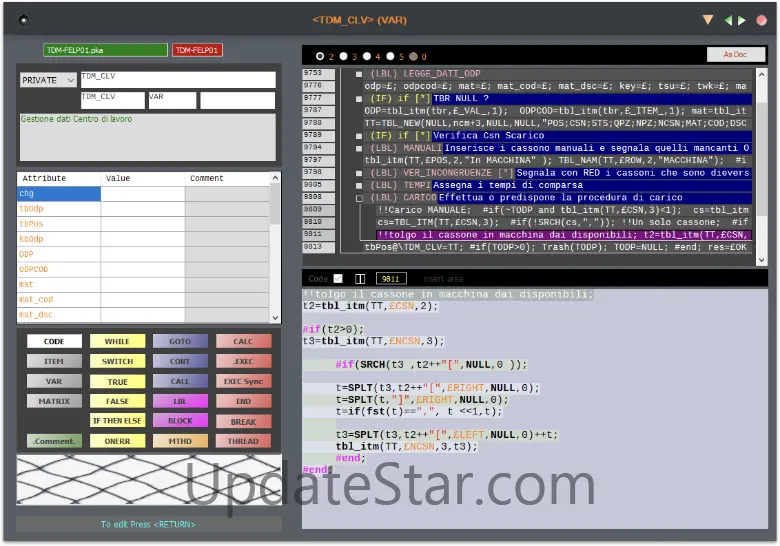Viewport: 780px width, 546px height.
Task: Select radio option 3
Action: coord(343,56)
